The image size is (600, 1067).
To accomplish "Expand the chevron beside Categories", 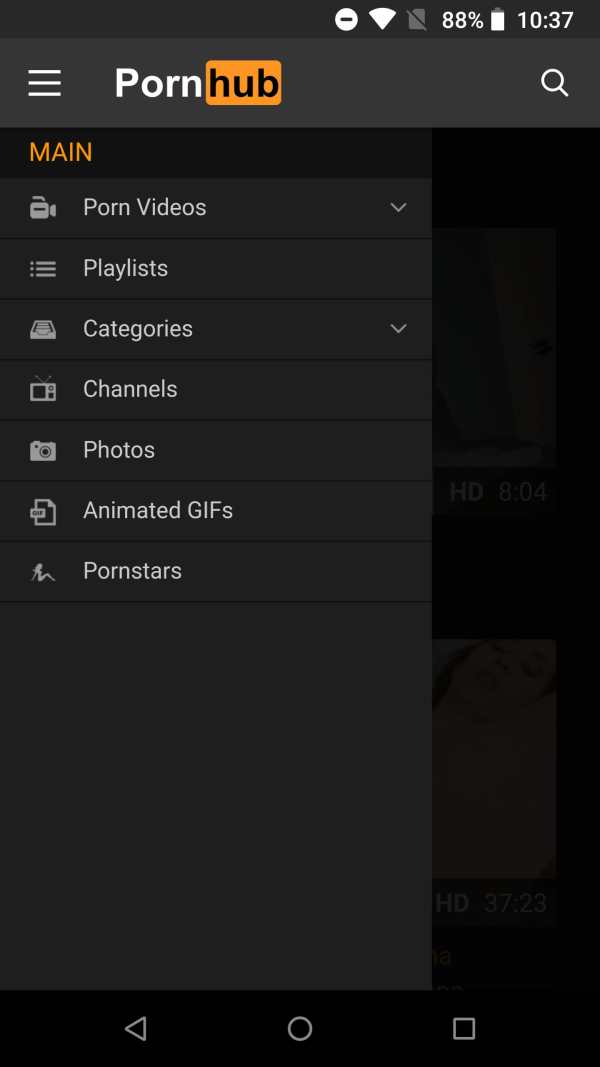I will tap(399, 329).
